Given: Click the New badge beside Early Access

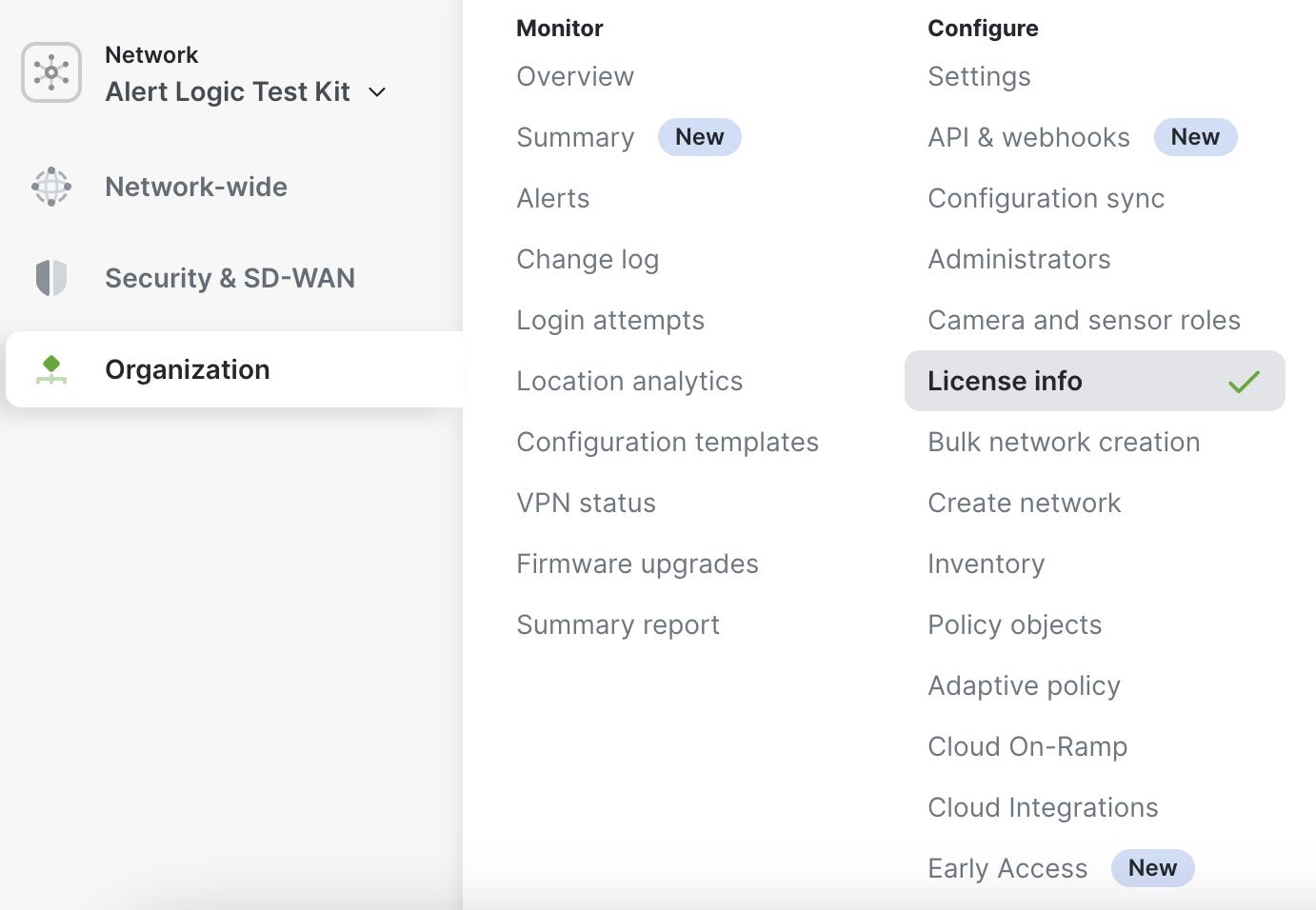Looking at the screenshot, I should coord(1152,868).
